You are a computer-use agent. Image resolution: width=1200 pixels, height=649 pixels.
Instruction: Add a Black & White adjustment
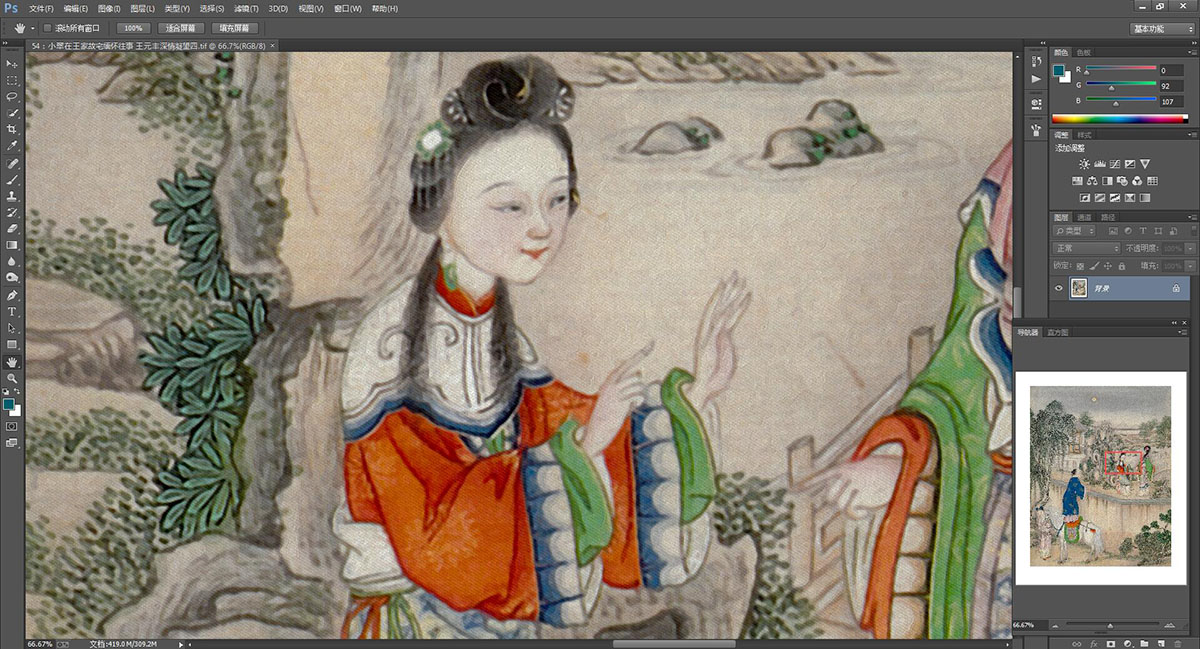pyautogui.click(x=1108, y=181)
